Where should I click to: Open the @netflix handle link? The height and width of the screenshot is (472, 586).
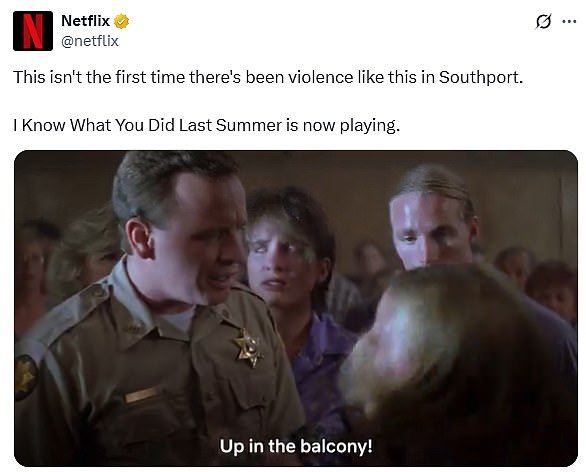[90, 41]
